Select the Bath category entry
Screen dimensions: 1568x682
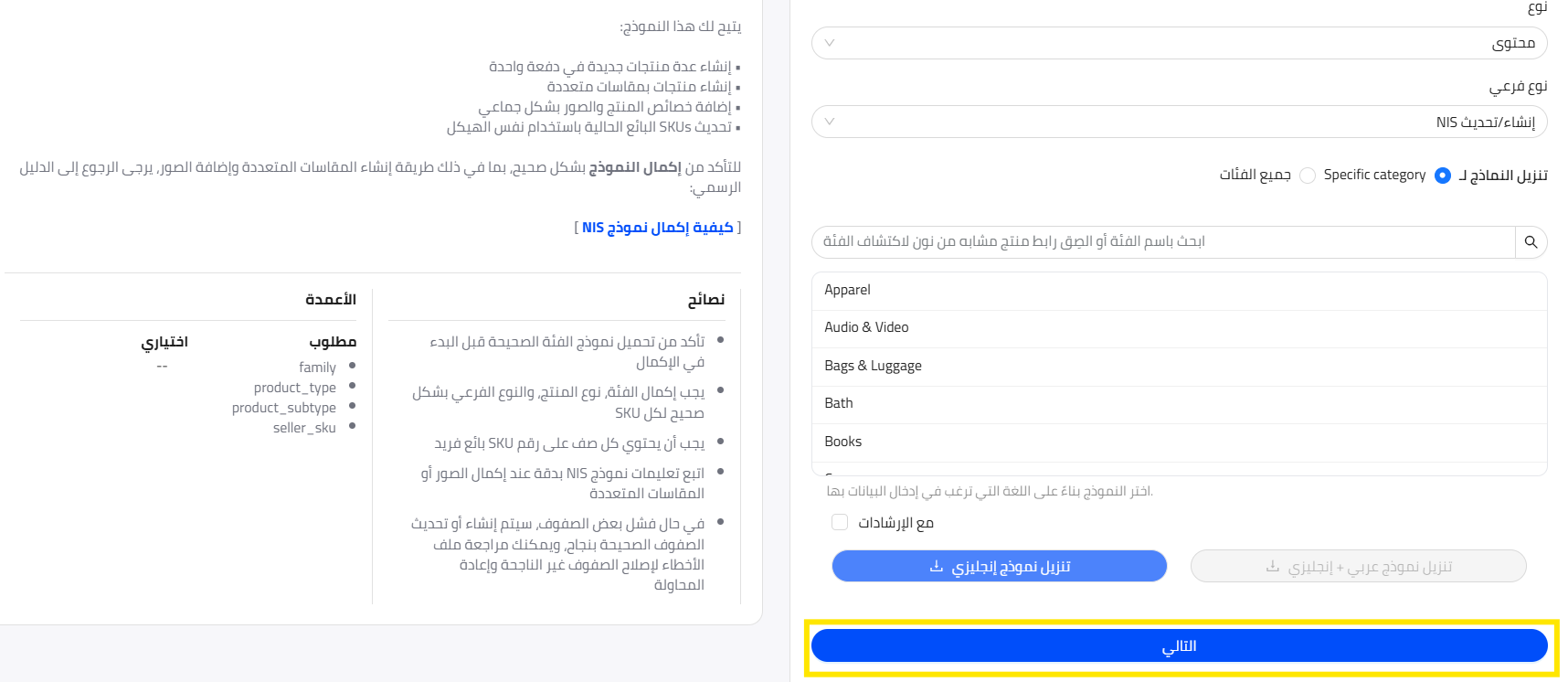click(x=839, y=403)
